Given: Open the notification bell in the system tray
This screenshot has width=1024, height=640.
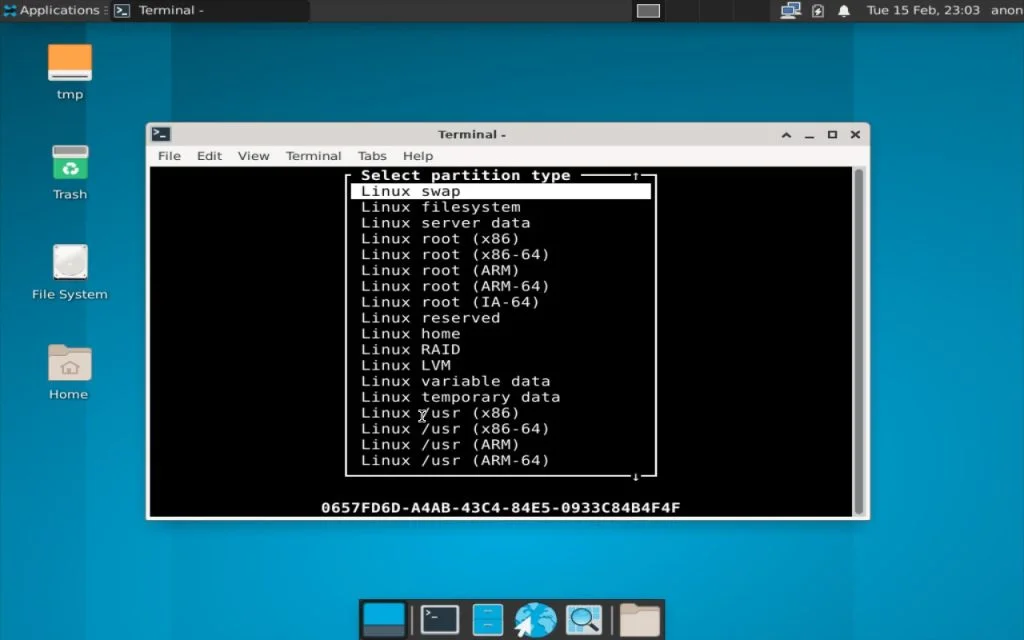Looking at the screenshot, I should click(843, 10).
